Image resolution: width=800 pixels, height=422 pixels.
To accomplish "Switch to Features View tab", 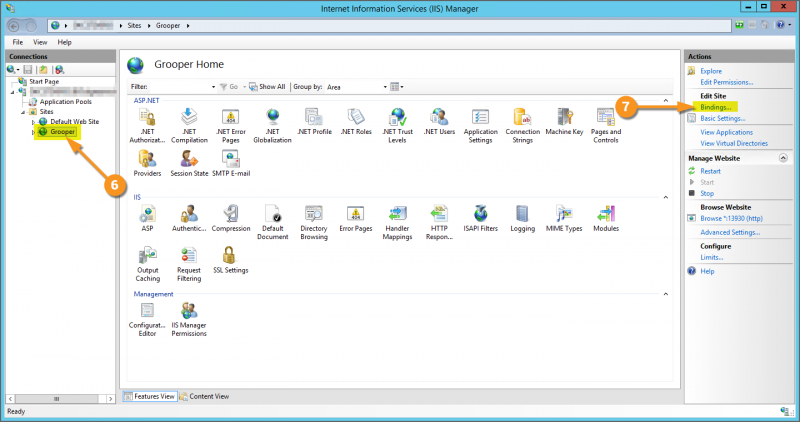I will (149, 396).
